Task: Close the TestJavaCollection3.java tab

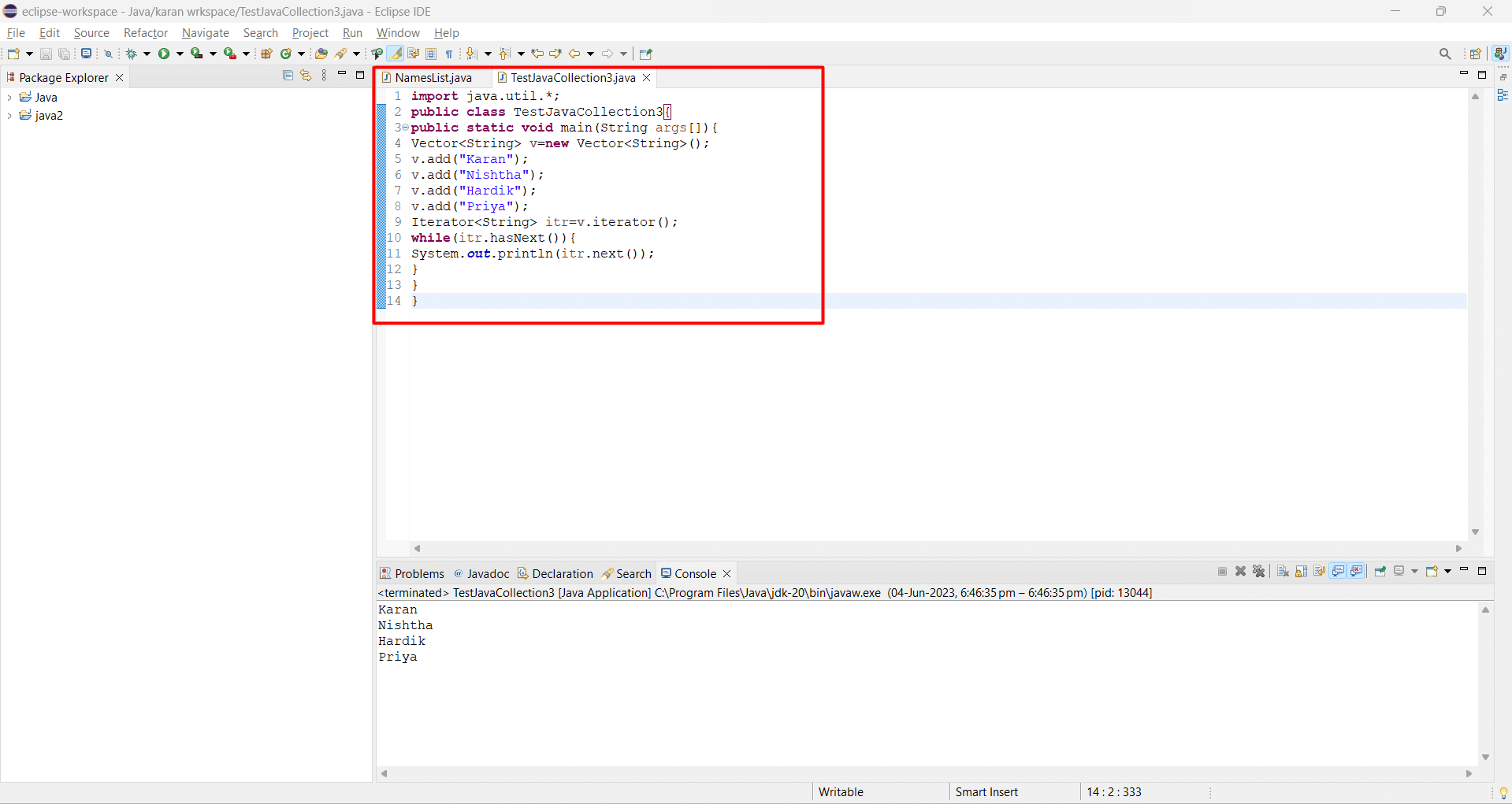Action: click(646, 77)
